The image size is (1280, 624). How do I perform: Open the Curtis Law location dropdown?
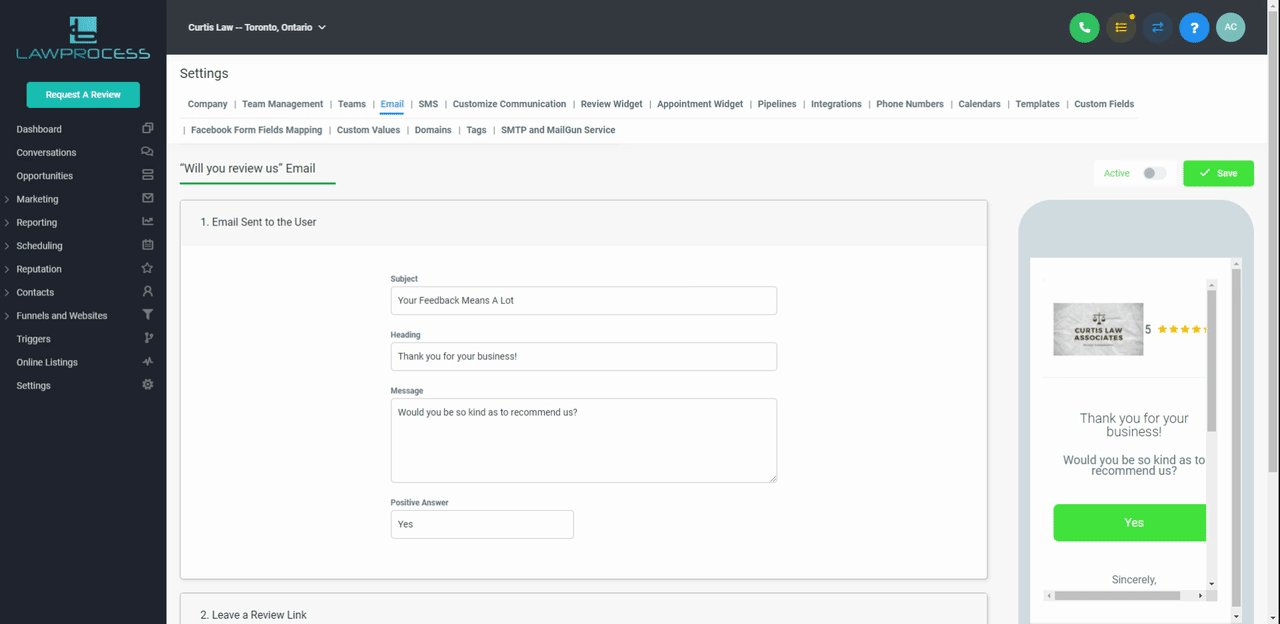(x=257, y=28)
